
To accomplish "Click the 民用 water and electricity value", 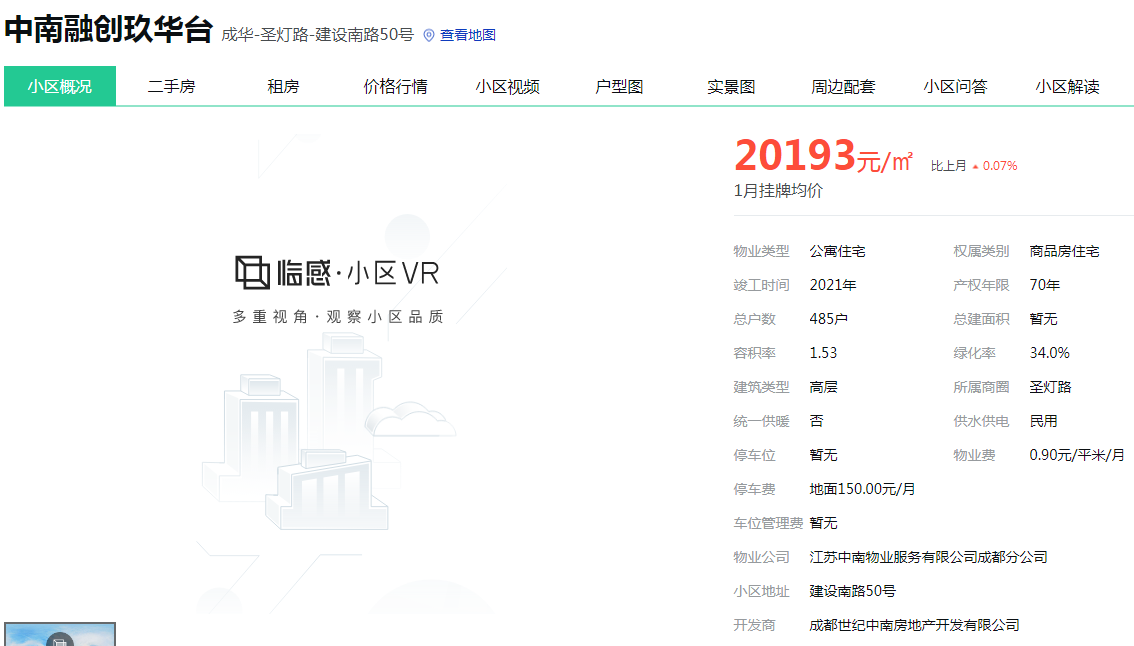I will click(1044, 421).
